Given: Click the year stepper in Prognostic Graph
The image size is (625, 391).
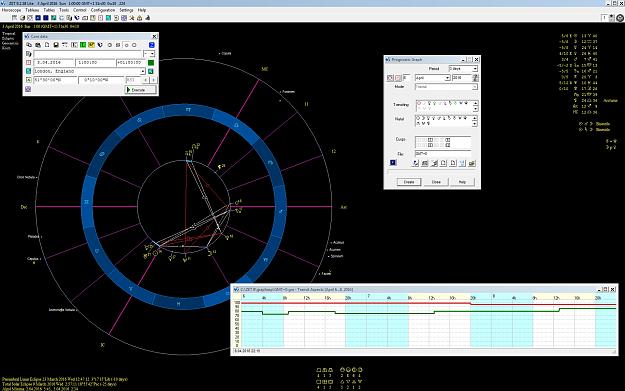Looking at the screenshot, I should [x=475, y=78].
